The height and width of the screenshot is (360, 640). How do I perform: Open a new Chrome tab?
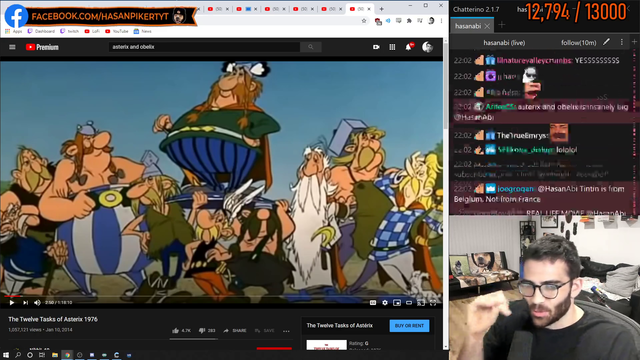coord(381,9)
